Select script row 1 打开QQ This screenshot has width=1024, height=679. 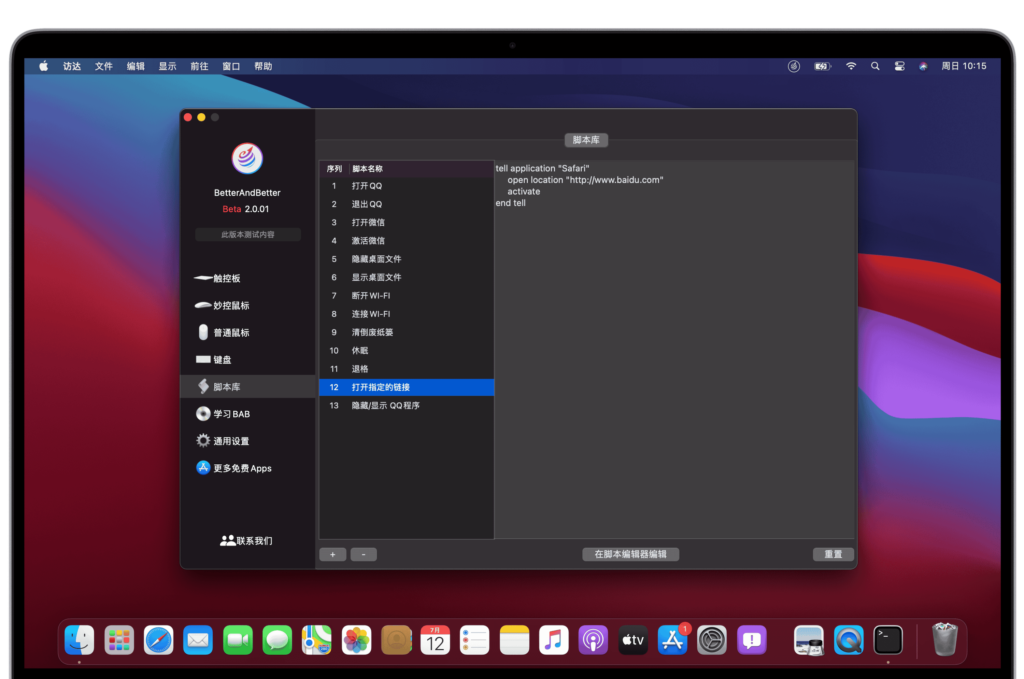370,185
